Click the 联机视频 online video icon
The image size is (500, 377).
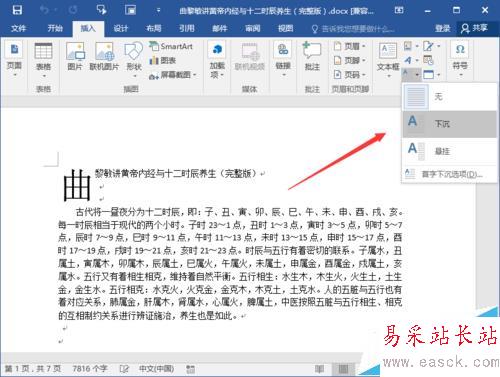coord(250,57)
